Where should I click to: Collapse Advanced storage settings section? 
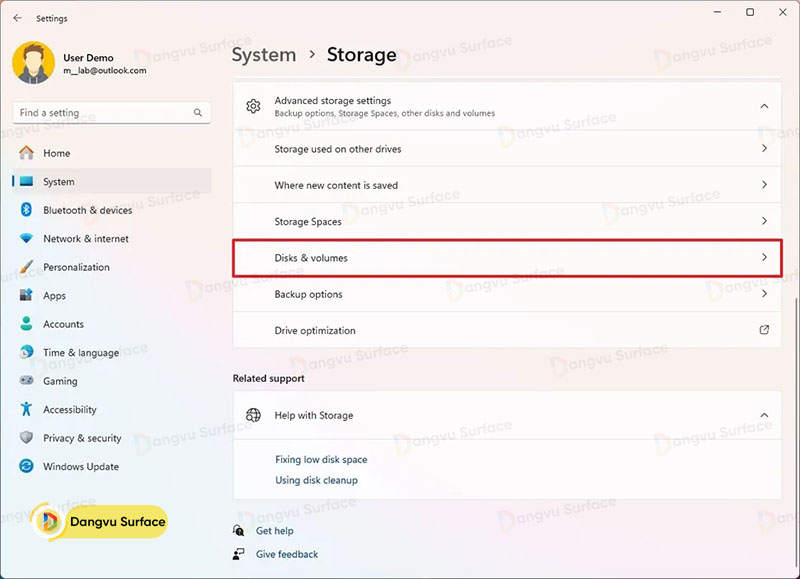764,106
